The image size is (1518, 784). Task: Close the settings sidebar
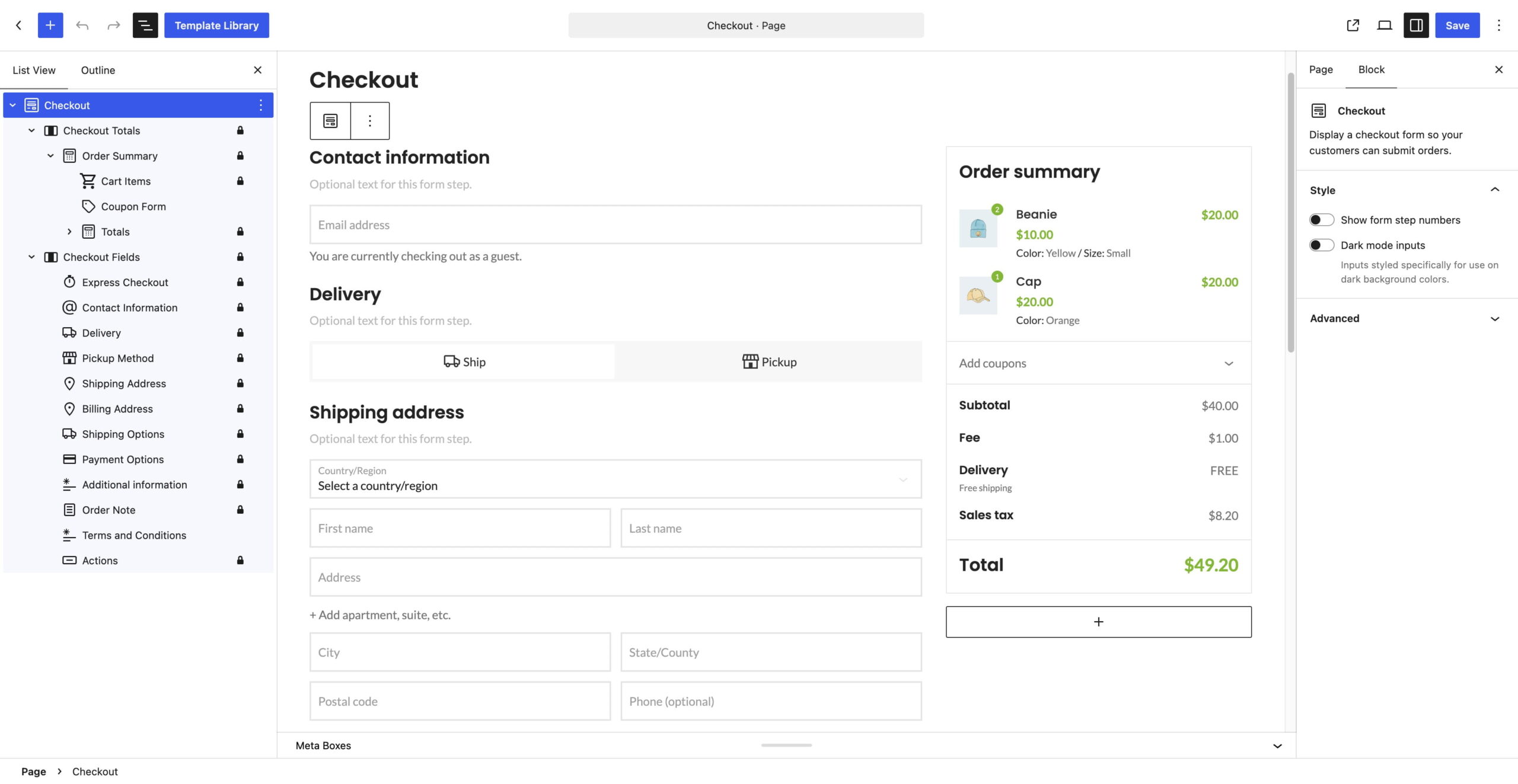(x=1498, y=69)
